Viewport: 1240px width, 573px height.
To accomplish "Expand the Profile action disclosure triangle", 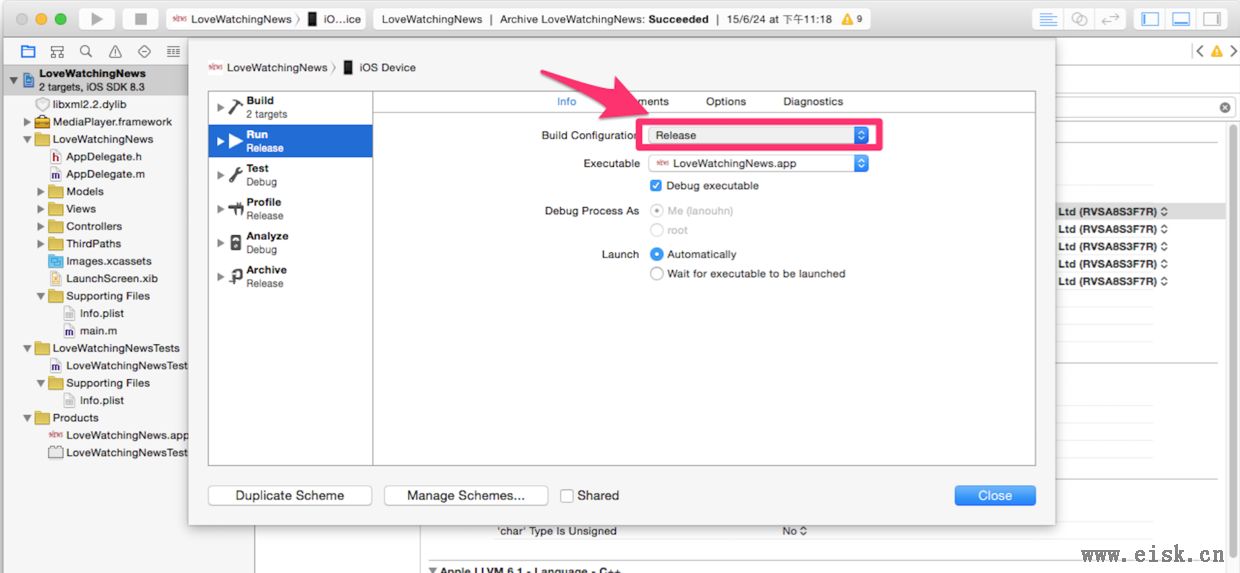I will (220, 209).
